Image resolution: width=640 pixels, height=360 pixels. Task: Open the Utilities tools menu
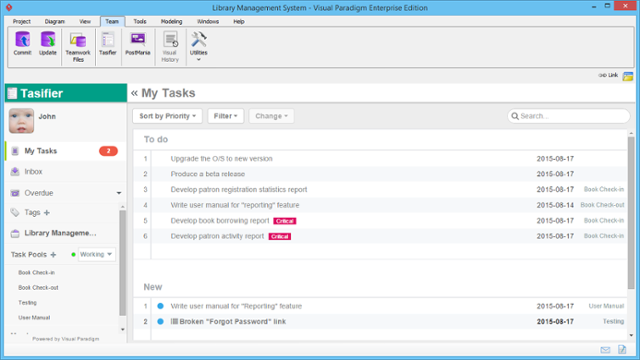point(198,46)
